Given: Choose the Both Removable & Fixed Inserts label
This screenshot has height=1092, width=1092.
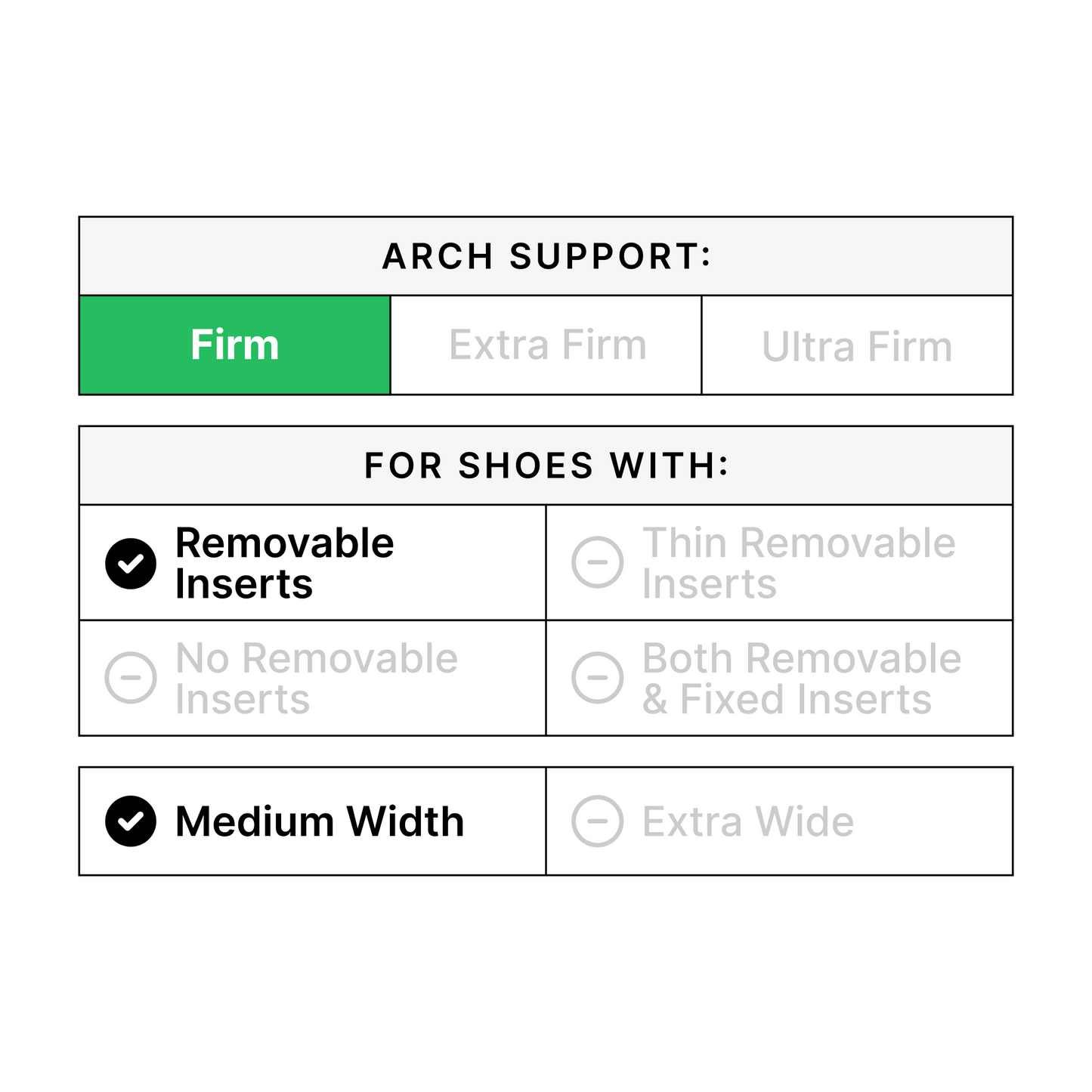Looking at the screenshot, I should [801, 679].
